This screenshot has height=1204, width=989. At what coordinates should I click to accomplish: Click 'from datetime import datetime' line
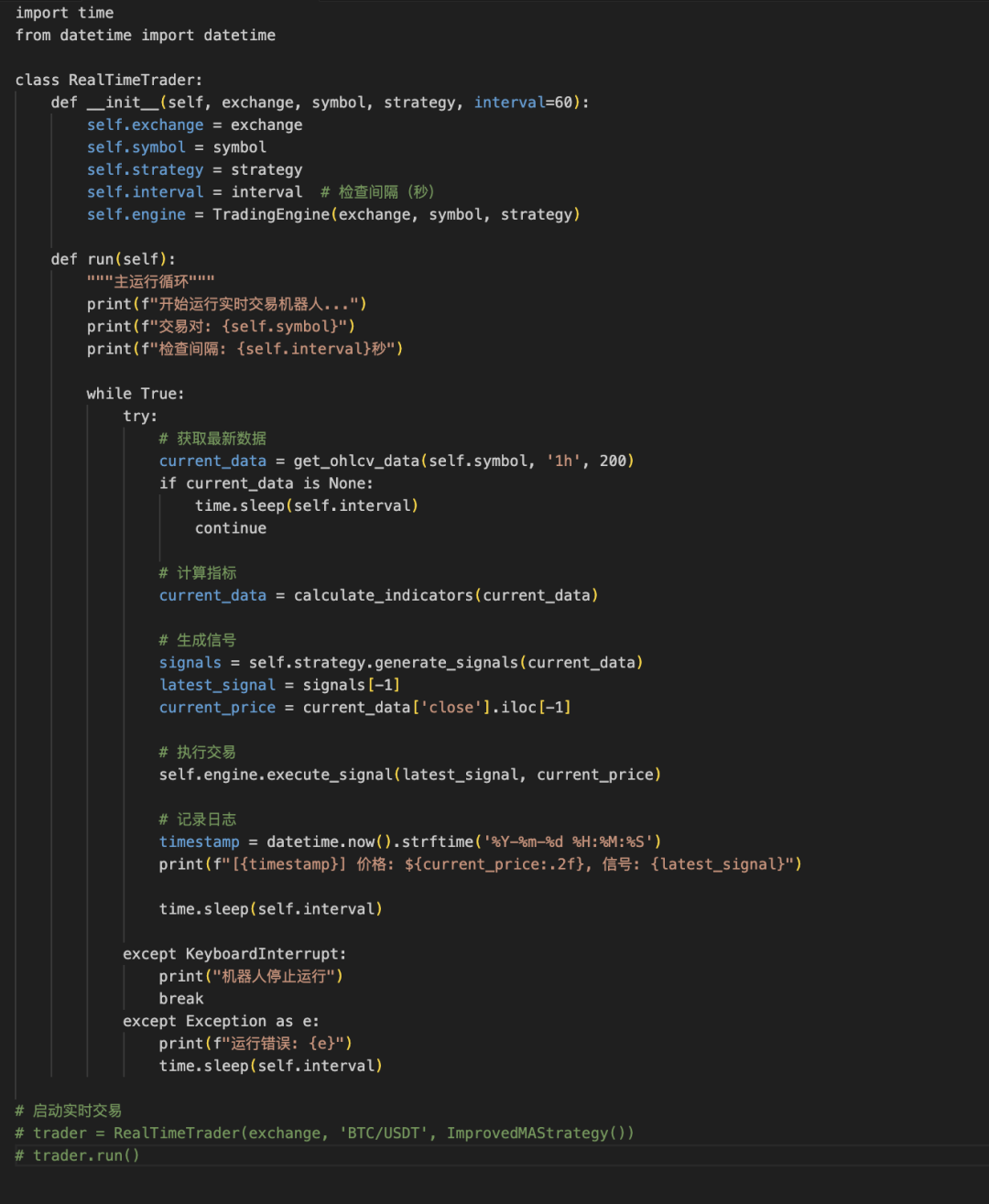145,35
